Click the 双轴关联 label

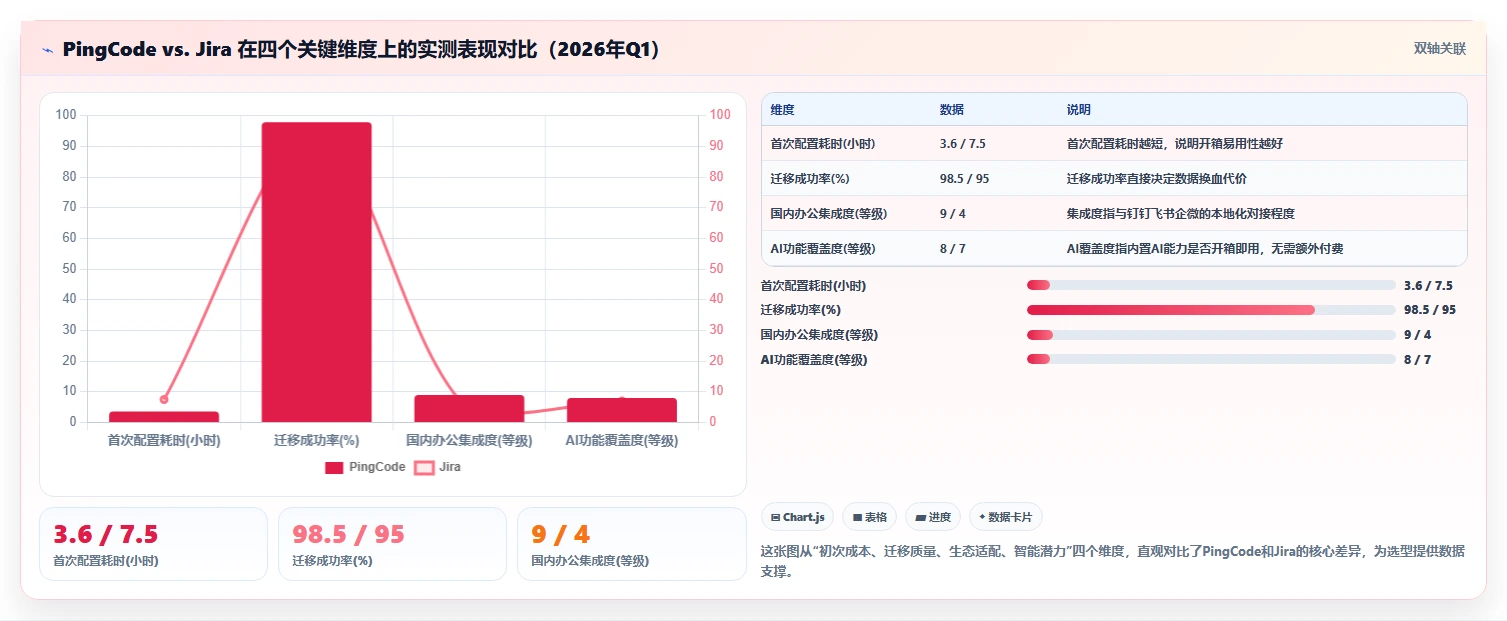(1439, 49)
